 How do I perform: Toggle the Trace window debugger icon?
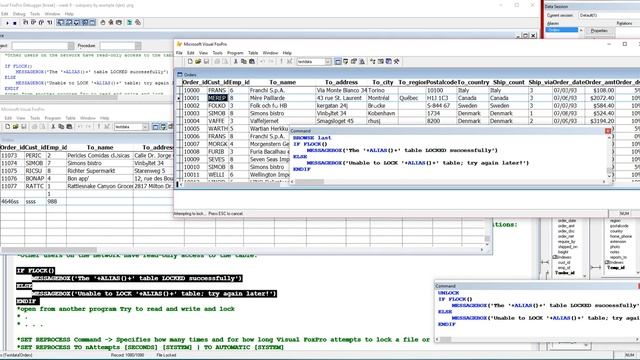coord(60,23)
